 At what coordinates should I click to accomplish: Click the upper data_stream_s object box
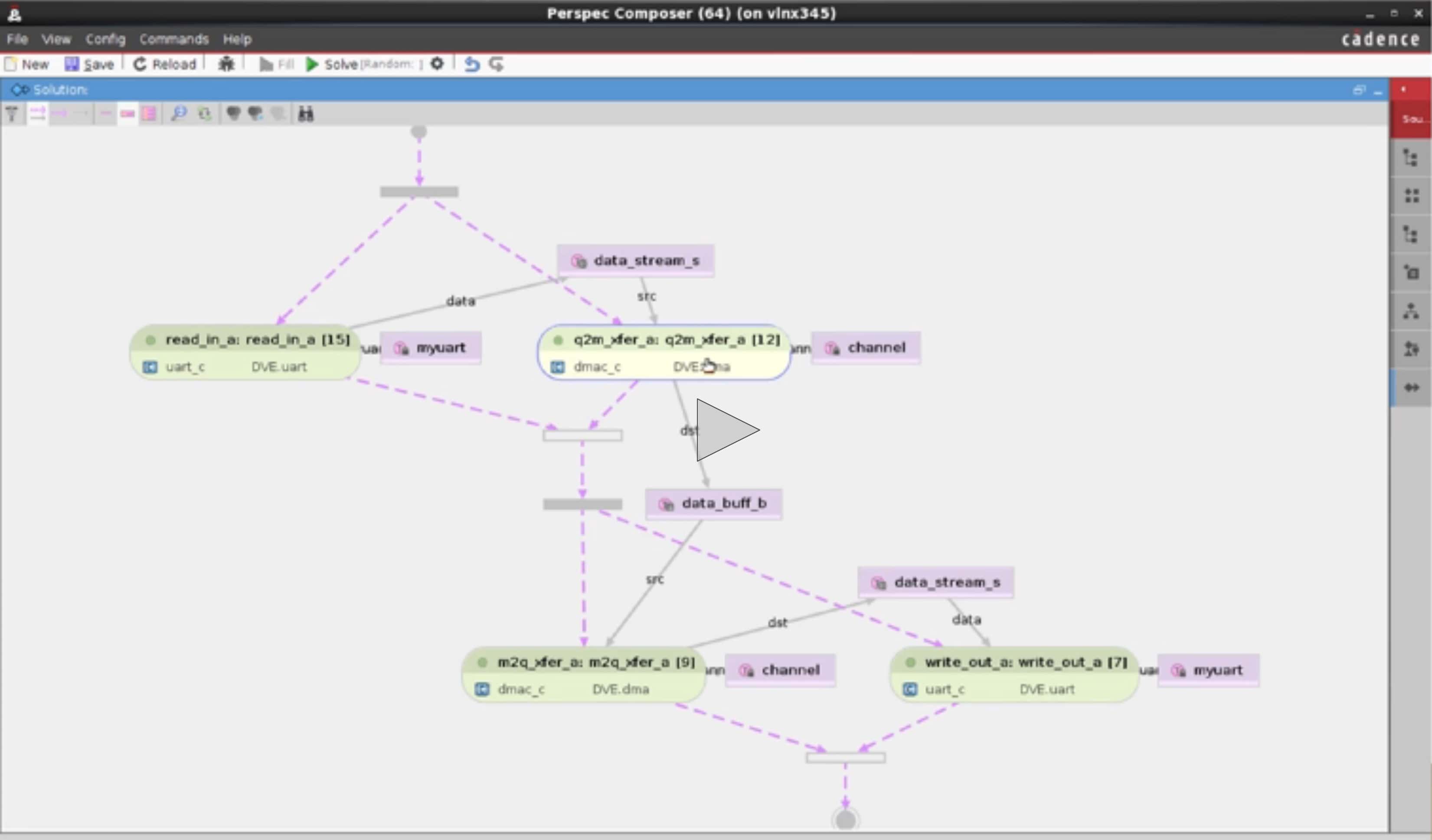tap(635, 260)
